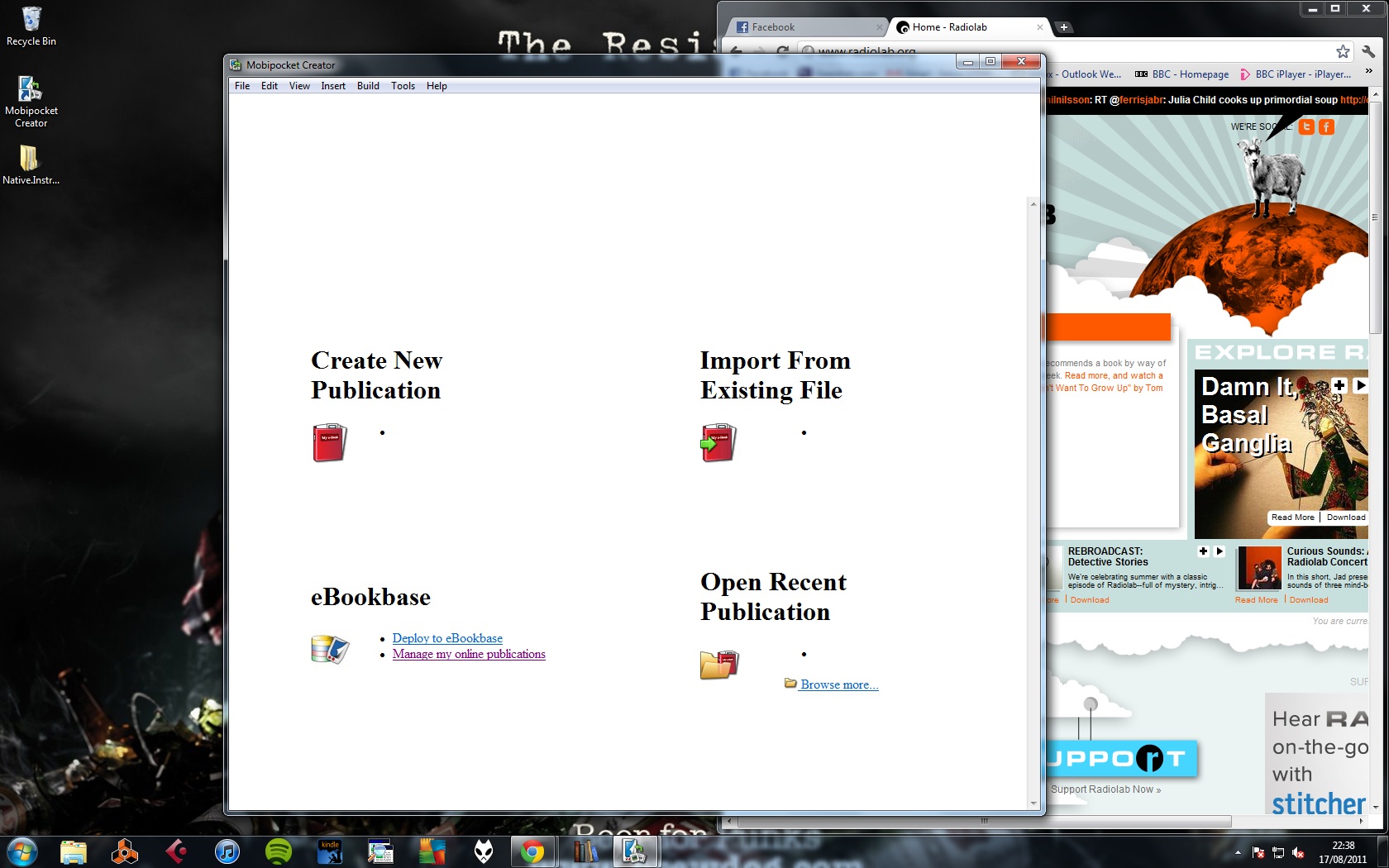Open Manage my online publications link
Screen dimensions: 1389x868
pyautogui.click(x=469, y=654)
